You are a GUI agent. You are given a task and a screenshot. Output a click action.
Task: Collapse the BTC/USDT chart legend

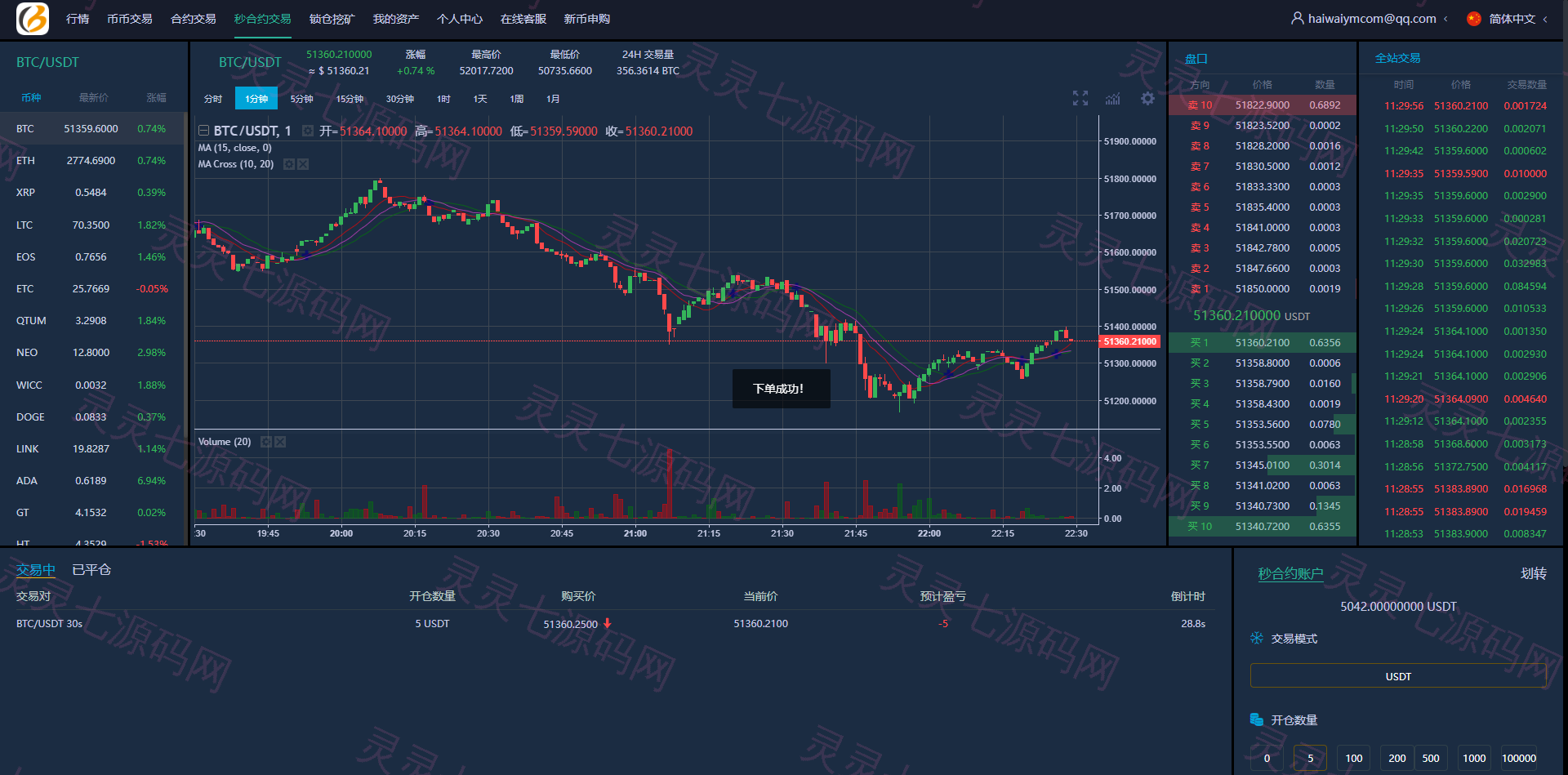[203, 131]
